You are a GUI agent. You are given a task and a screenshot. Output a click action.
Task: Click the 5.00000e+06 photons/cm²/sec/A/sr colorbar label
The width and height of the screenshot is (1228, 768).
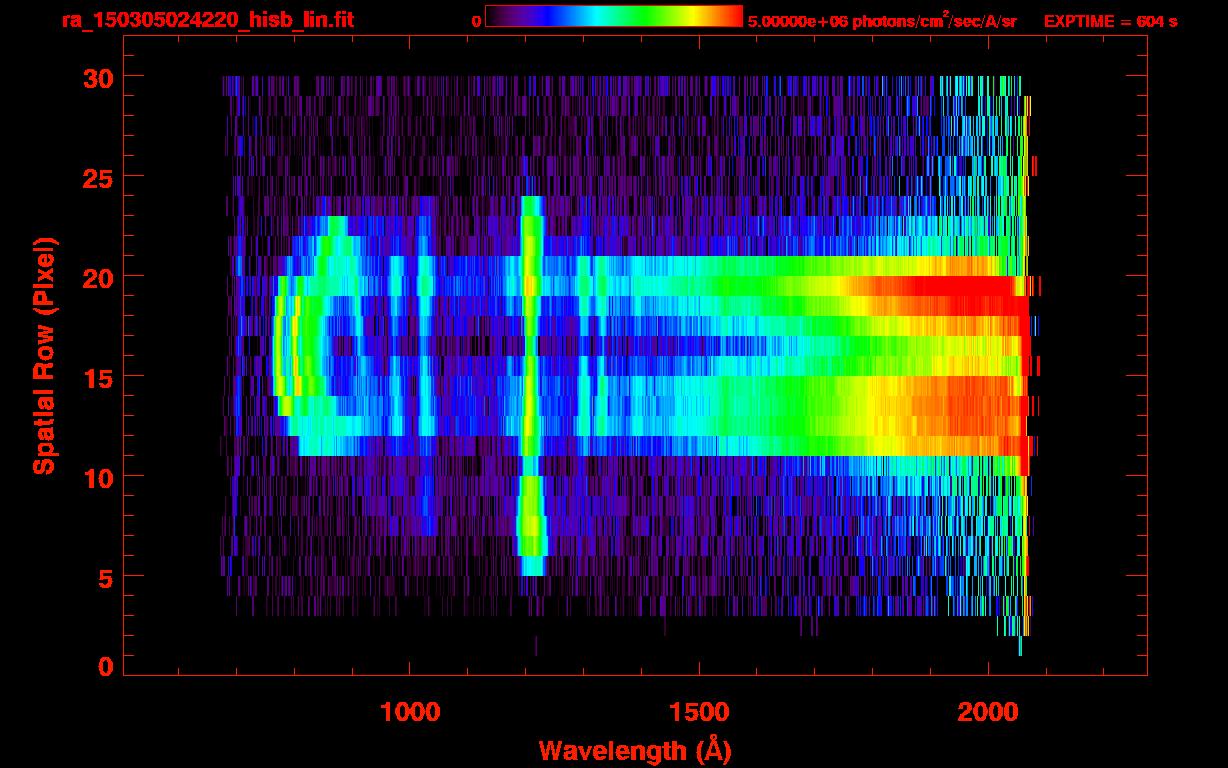pos(882,20)
